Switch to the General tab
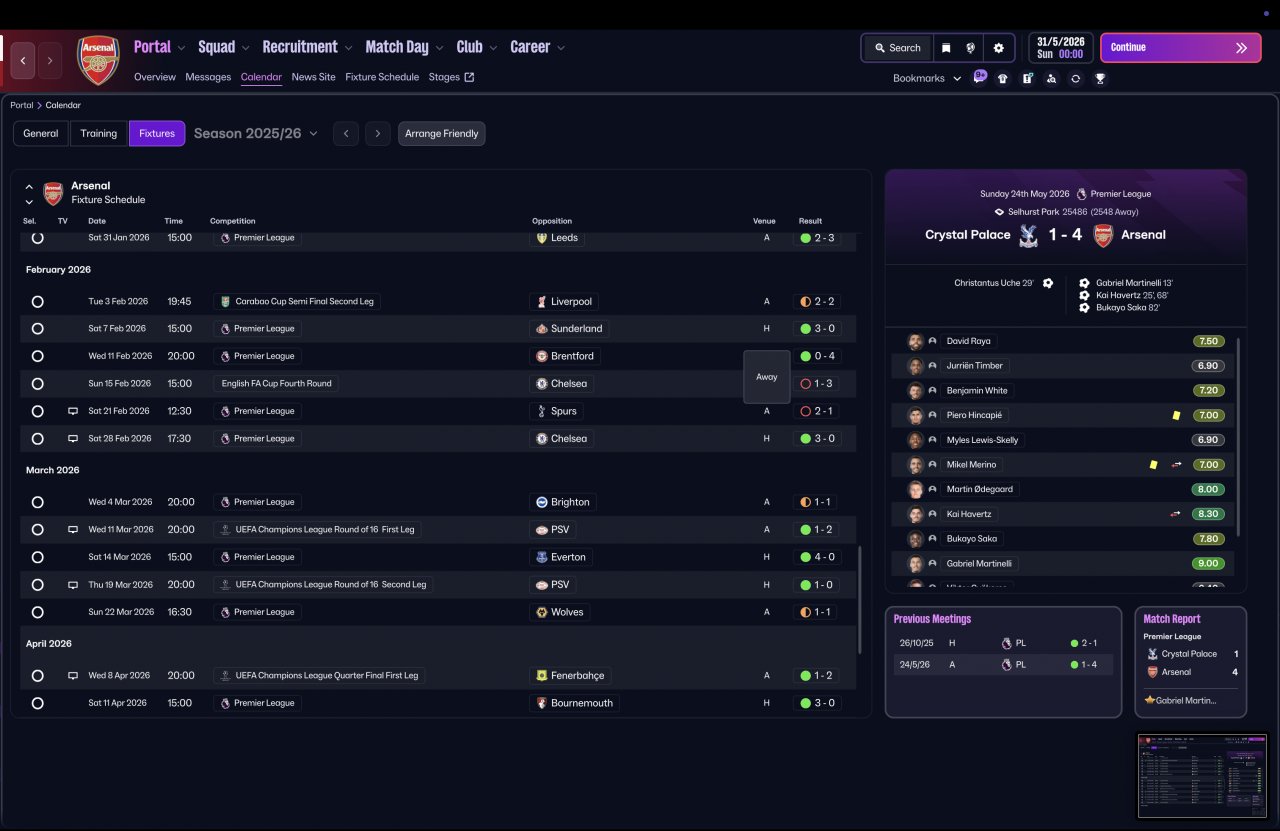Screen dimensions: 1280x831 coord(41,133)
